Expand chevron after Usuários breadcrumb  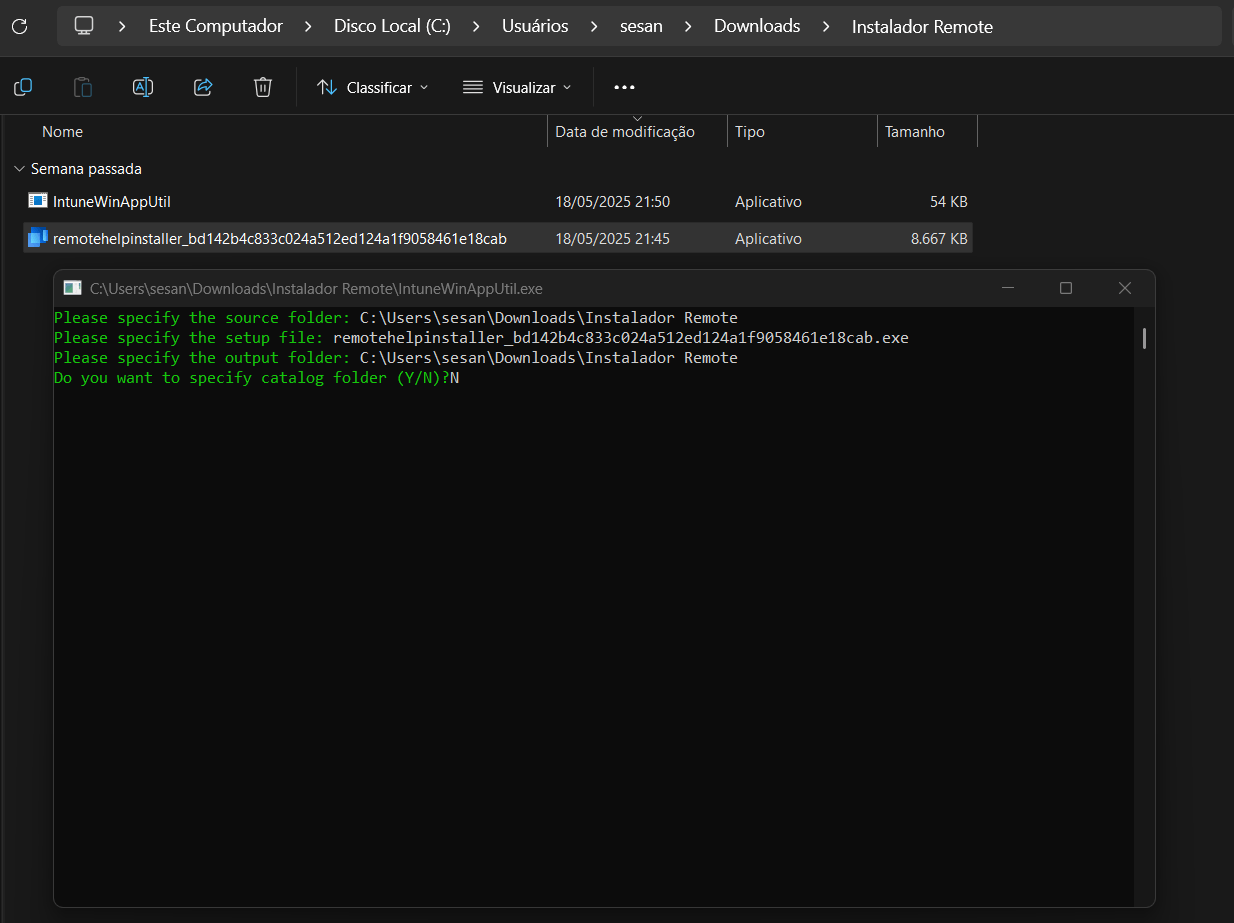click(x=594, y=27)
